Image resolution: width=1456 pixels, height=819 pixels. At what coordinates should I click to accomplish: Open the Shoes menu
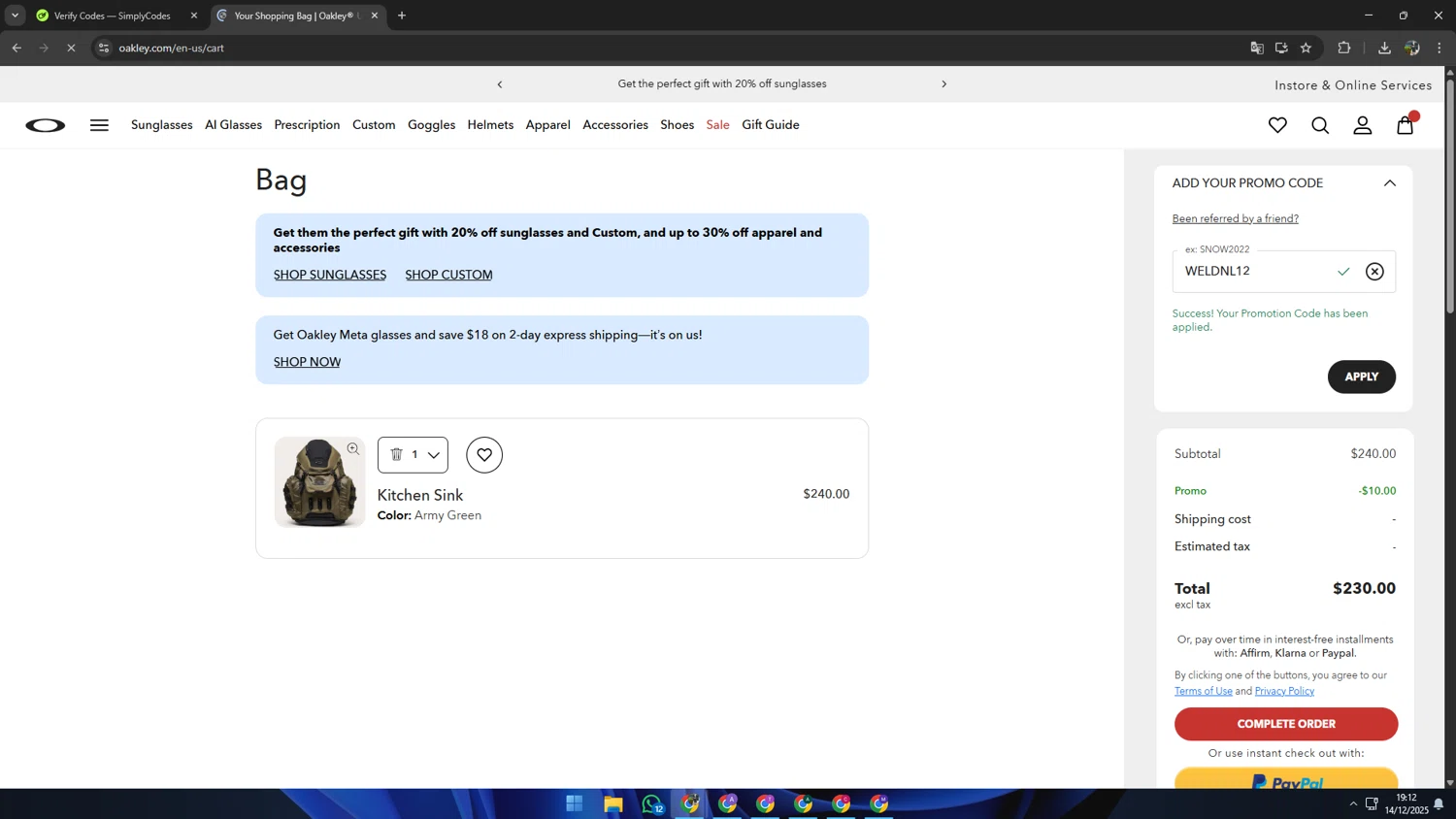coord(677,125)
